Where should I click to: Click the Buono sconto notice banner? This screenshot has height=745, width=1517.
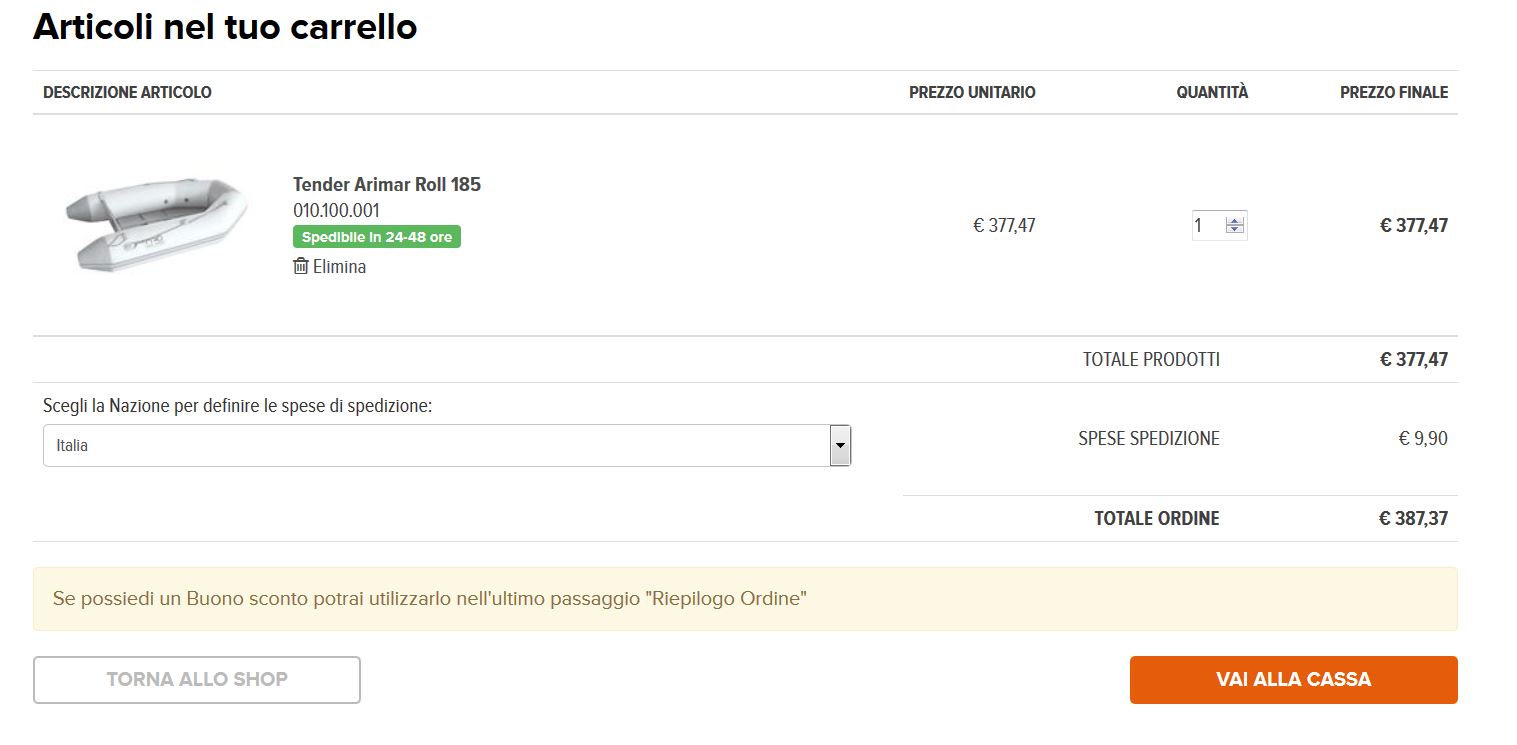(745, 599)
